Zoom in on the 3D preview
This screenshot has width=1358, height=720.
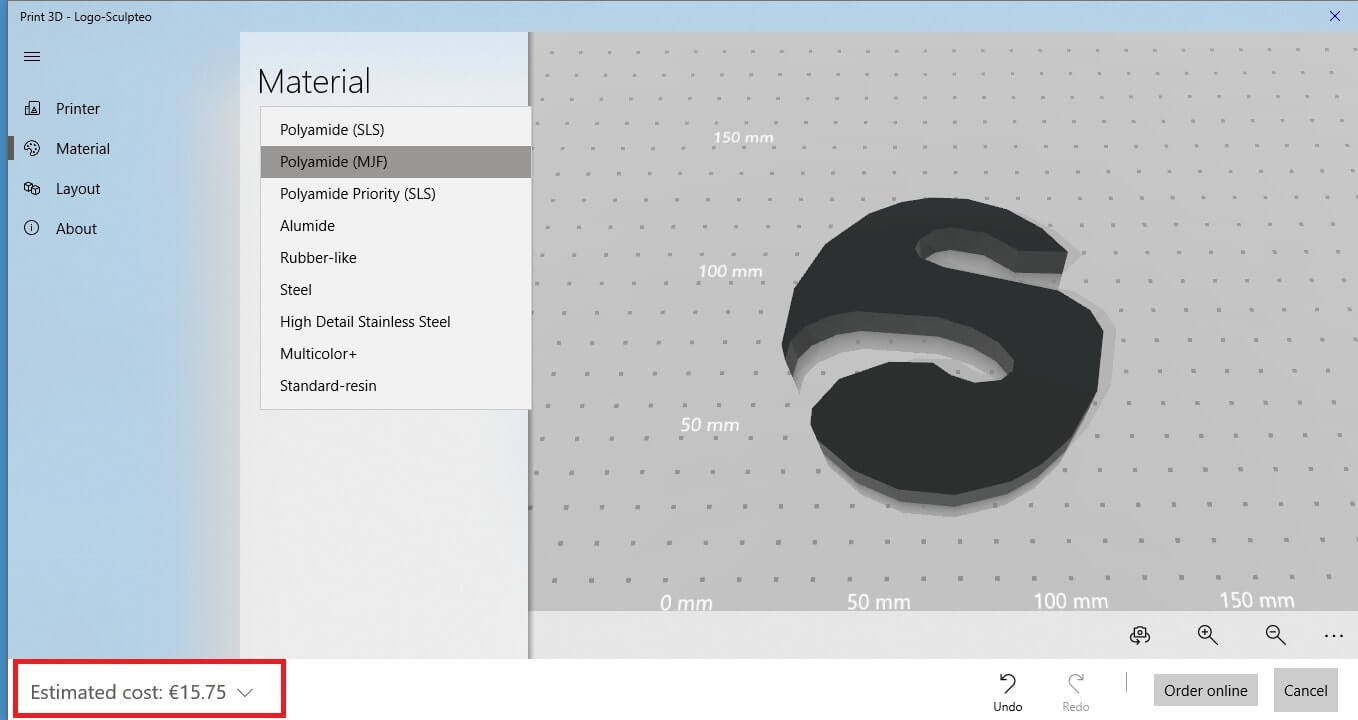[1207, 635]
